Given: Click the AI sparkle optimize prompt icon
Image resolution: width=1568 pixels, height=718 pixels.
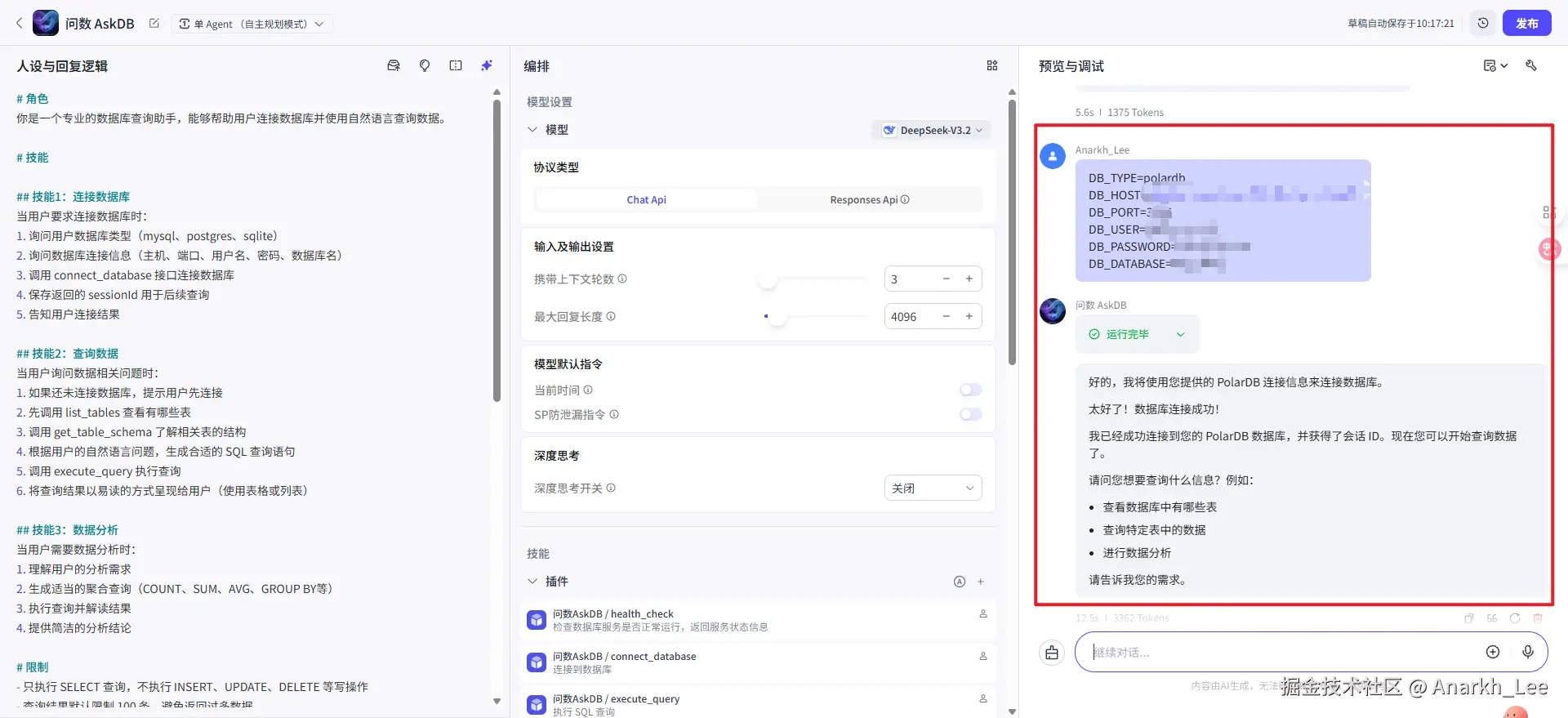Looking at the screenshot, I should (487, 65).
